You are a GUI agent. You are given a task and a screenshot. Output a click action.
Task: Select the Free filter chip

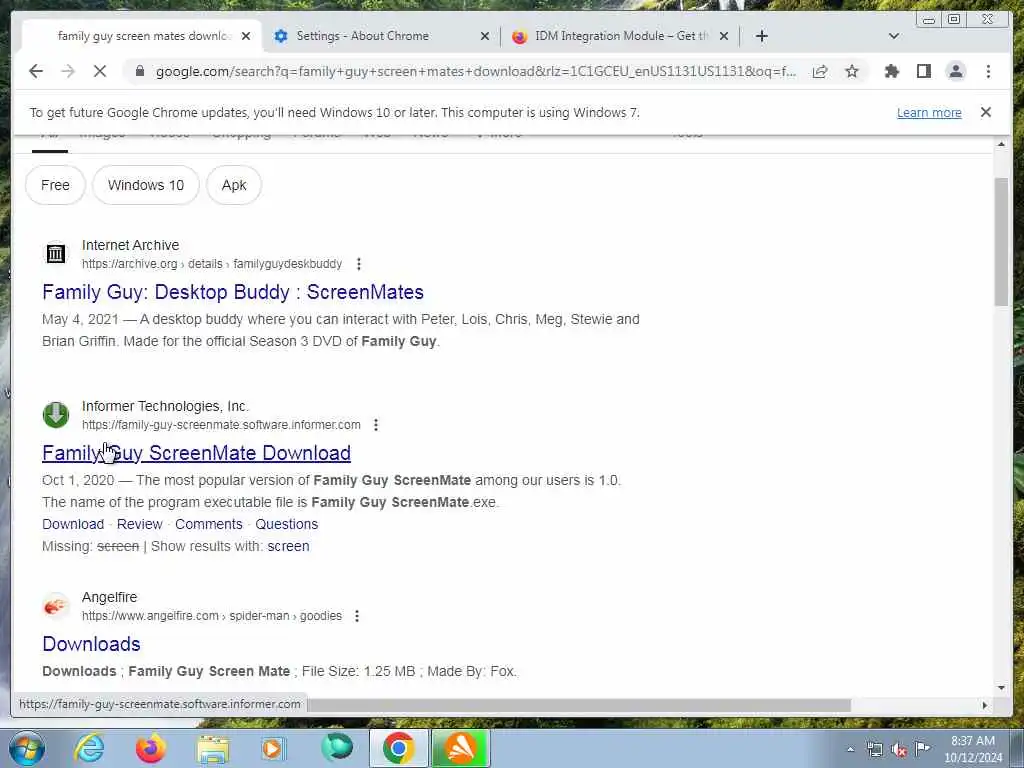tap(55, 185)
